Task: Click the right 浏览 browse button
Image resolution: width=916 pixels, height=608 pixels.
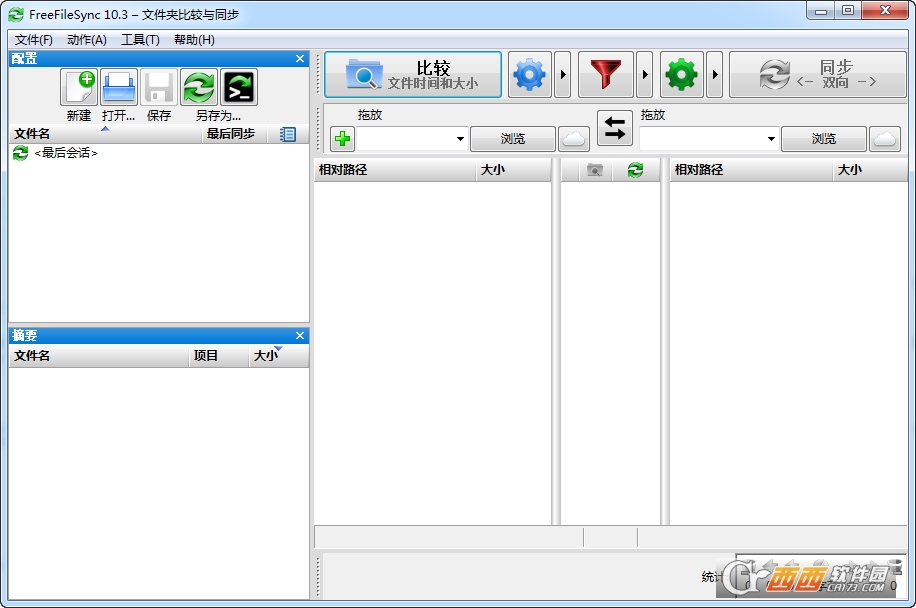Action: tap(824, 139)
